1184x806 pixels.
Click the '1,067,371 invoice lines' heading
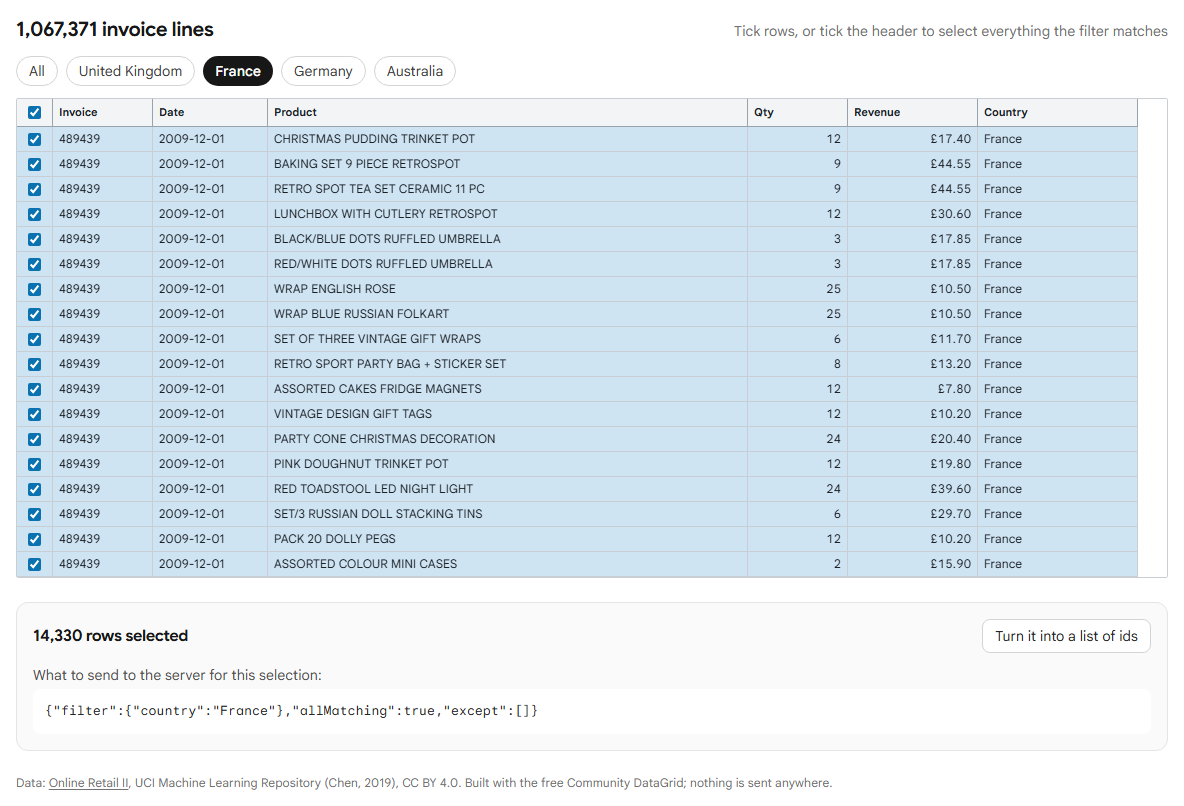[115, 29]
